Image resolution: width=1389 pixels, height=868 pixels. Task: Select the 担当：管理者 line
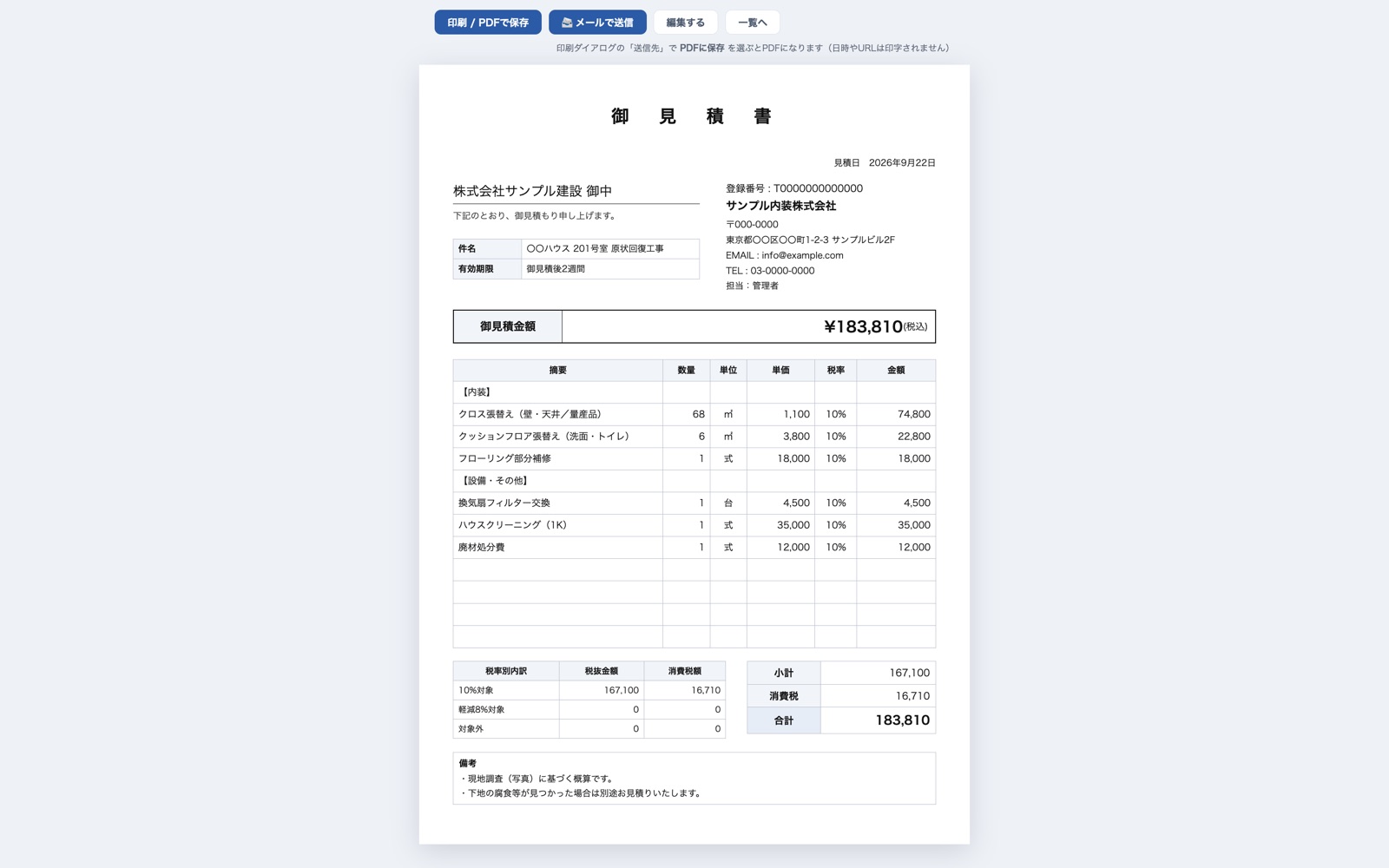(x=752, y=286)
